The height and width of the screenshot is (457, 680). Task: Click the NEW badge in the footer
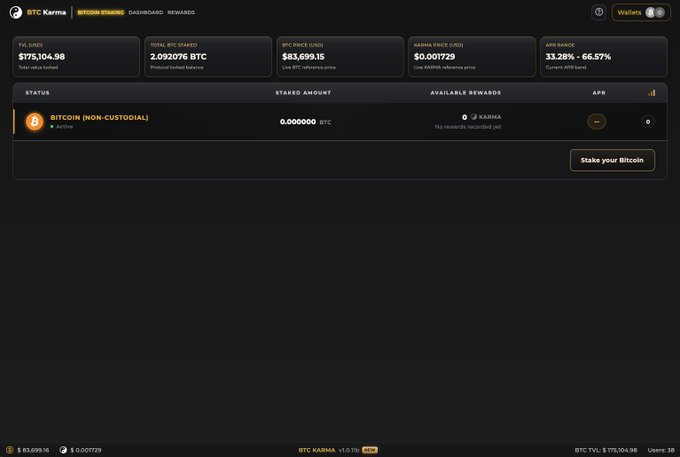pos(369,450)
